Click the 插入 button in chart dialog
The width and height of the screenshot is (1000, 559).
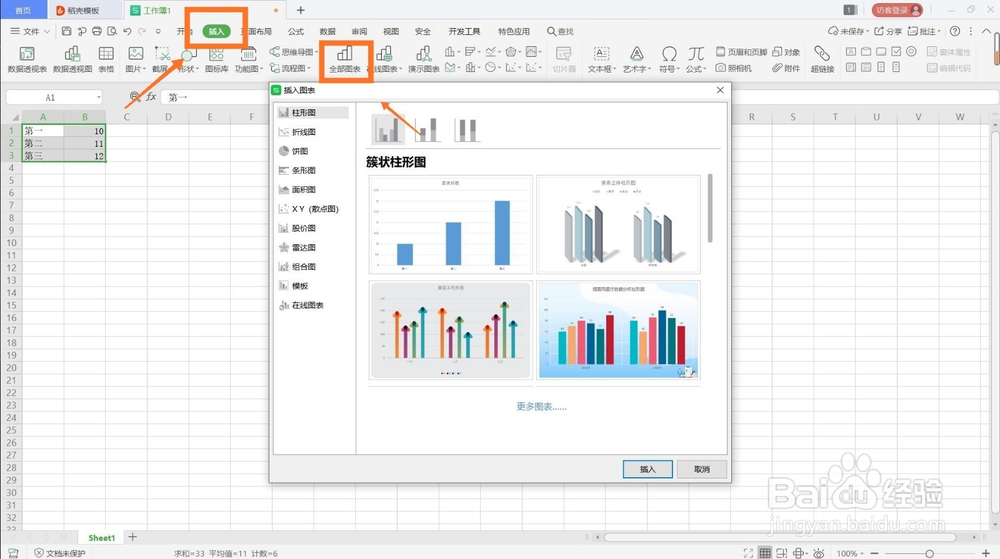(x=647, y=469)
